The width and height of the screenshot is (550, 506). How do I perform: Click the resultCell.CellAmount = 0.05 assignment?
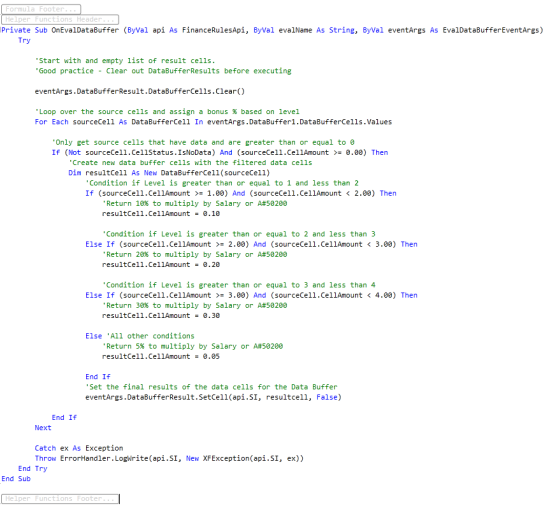coord(161,356)
